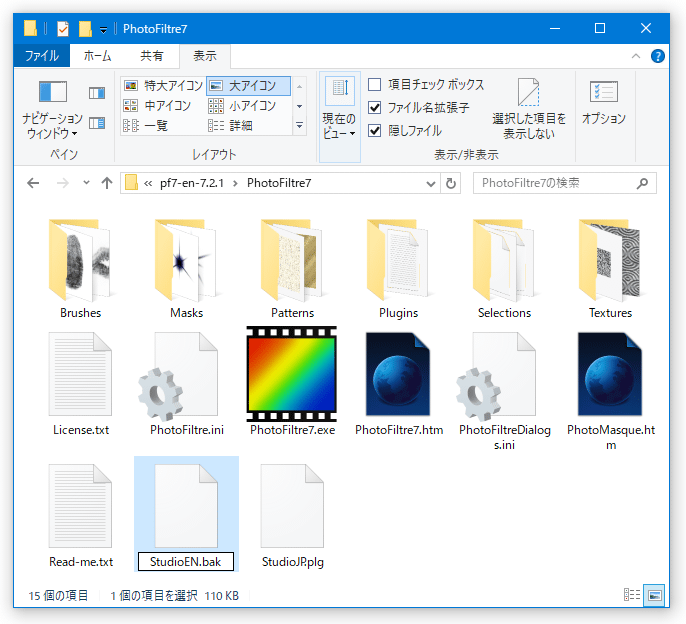Select the PhotoFiltre7.htm file icon
Screen dimensions: 686x624
pos(398,374)
